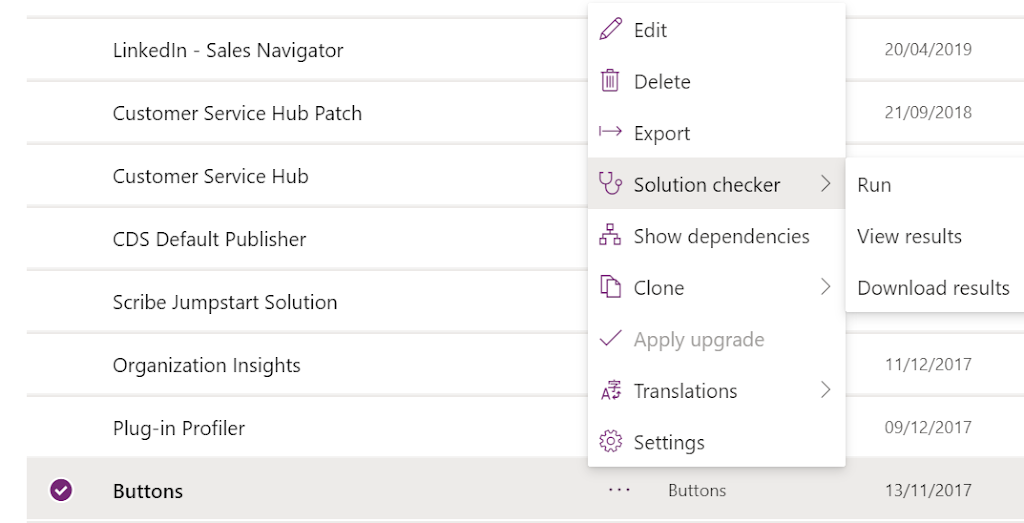
Task: Click the stethoscope Solution checker icon
Action: tap(611, 184)
